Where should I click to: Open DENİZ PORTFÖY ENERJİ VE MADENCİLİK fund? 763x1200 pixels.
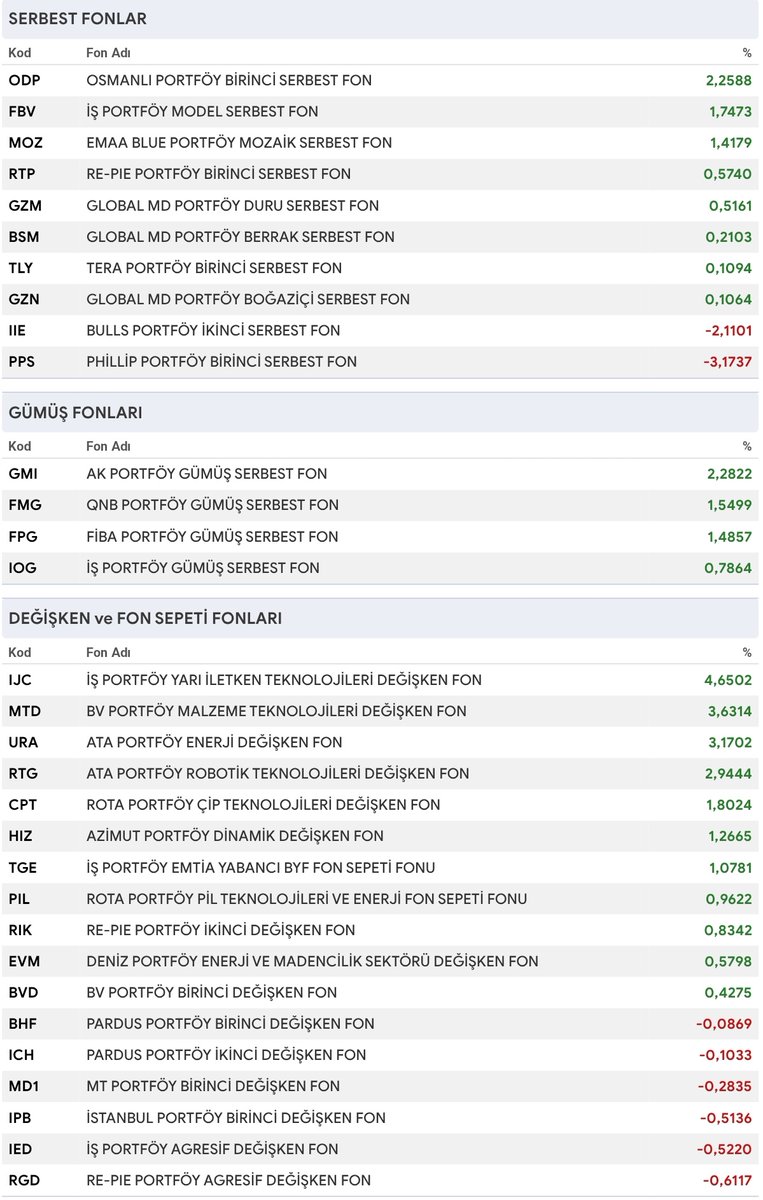(312, 961)
